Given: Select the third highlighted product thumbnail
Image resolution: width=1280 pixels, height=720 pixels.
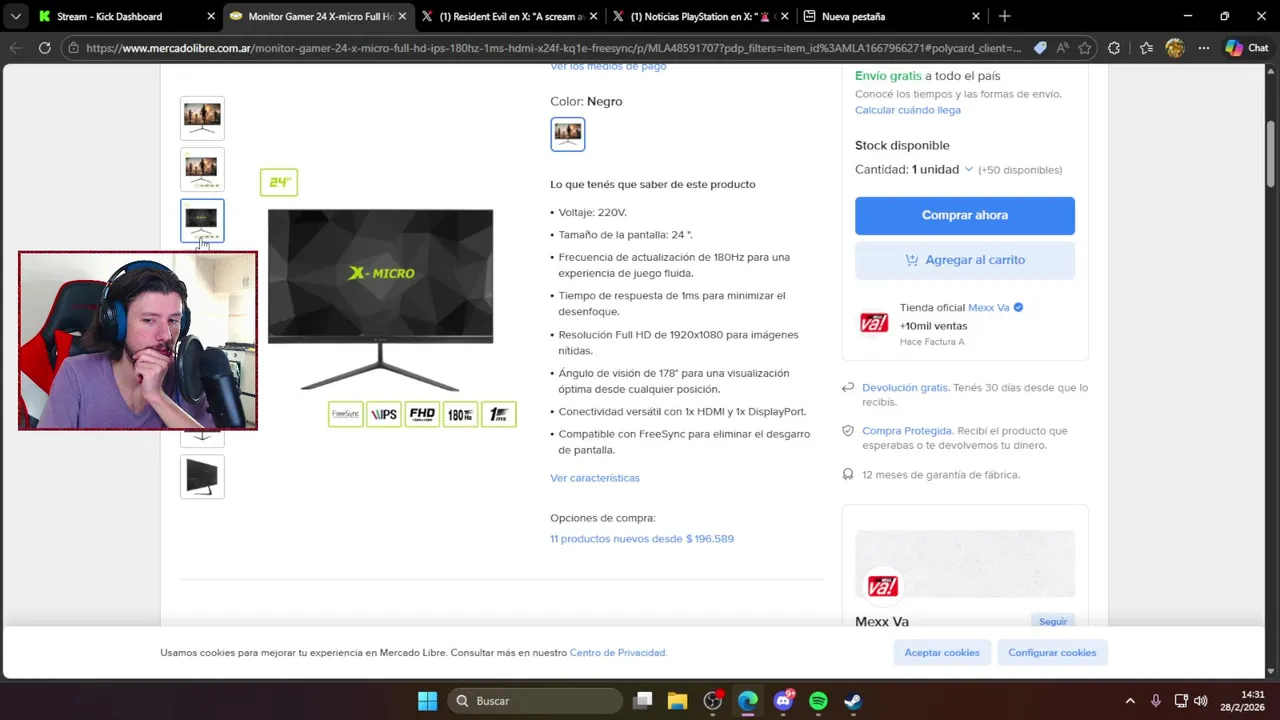Looking at the screenshot, I should [x=202, y=220].
